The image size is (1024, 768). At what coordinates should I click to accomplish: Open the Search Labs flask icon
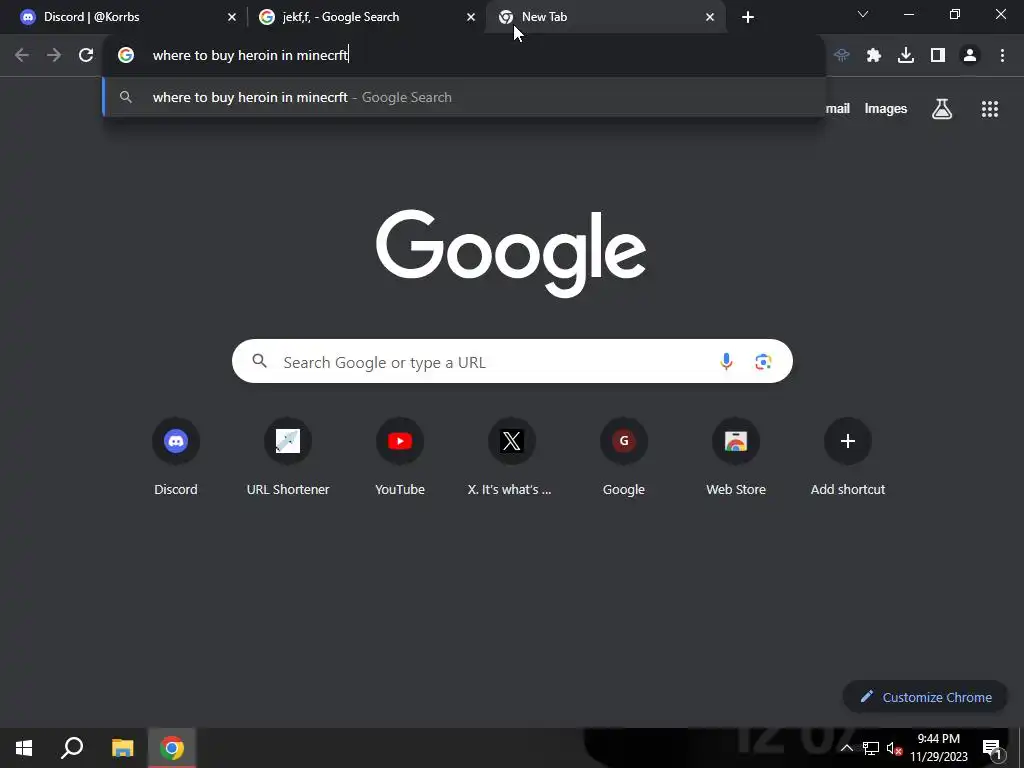click(x=942, y=109)
